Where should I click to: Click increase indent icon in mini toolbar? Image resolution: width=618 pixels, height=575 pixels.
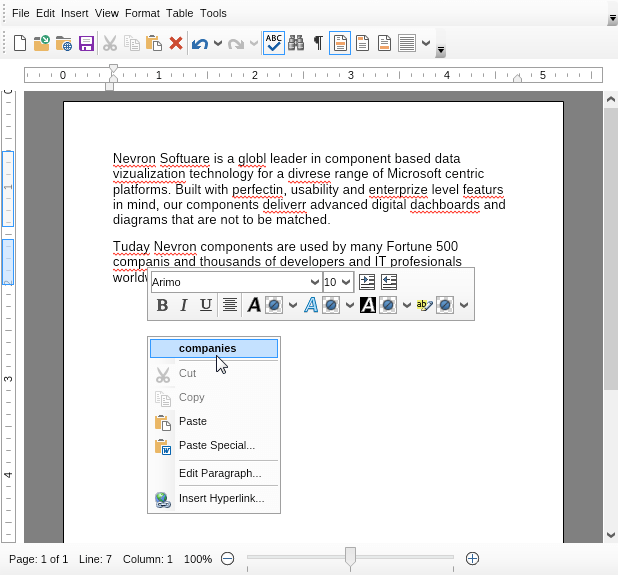pyautogui.click(x=367, y=282)
